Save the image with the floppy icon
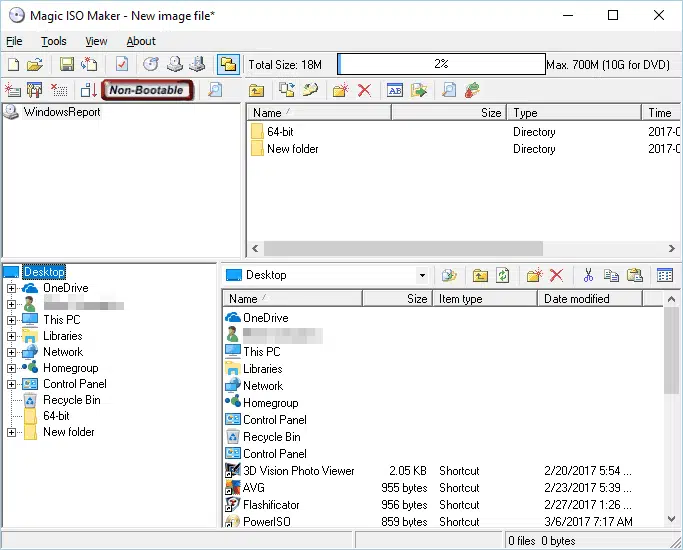This screenshot has height=550, width=683. click(x=67, y=64)
